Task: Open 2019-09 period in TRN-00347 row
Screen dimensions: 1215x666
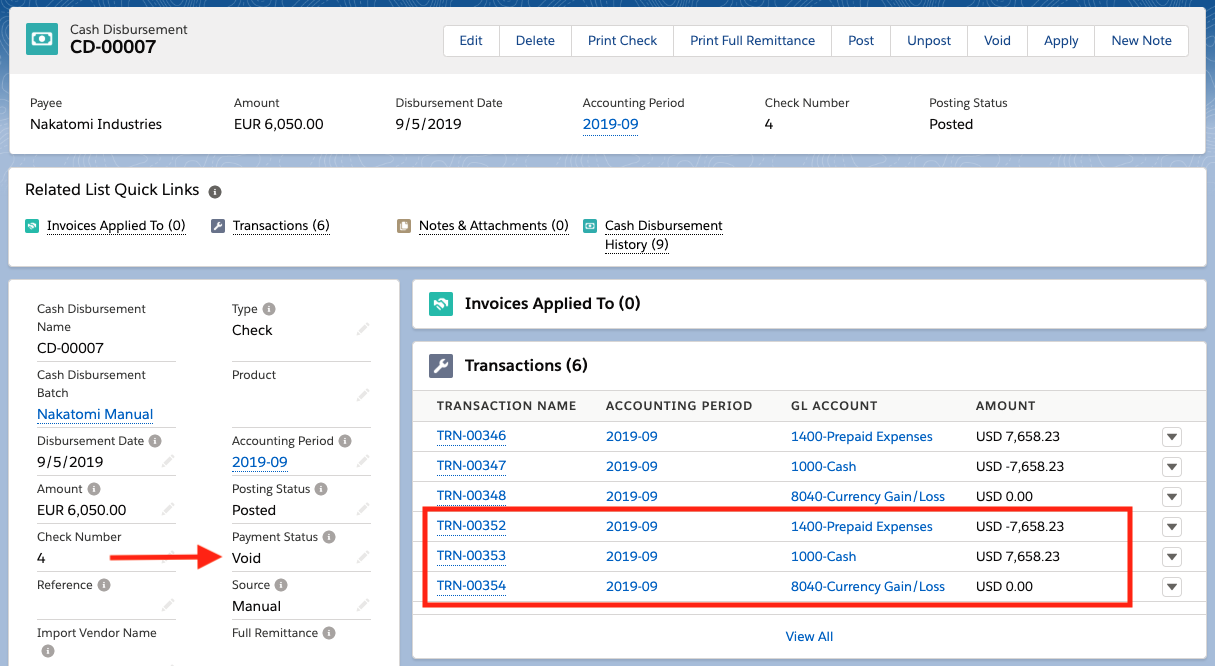Action: tap(632, 467)
